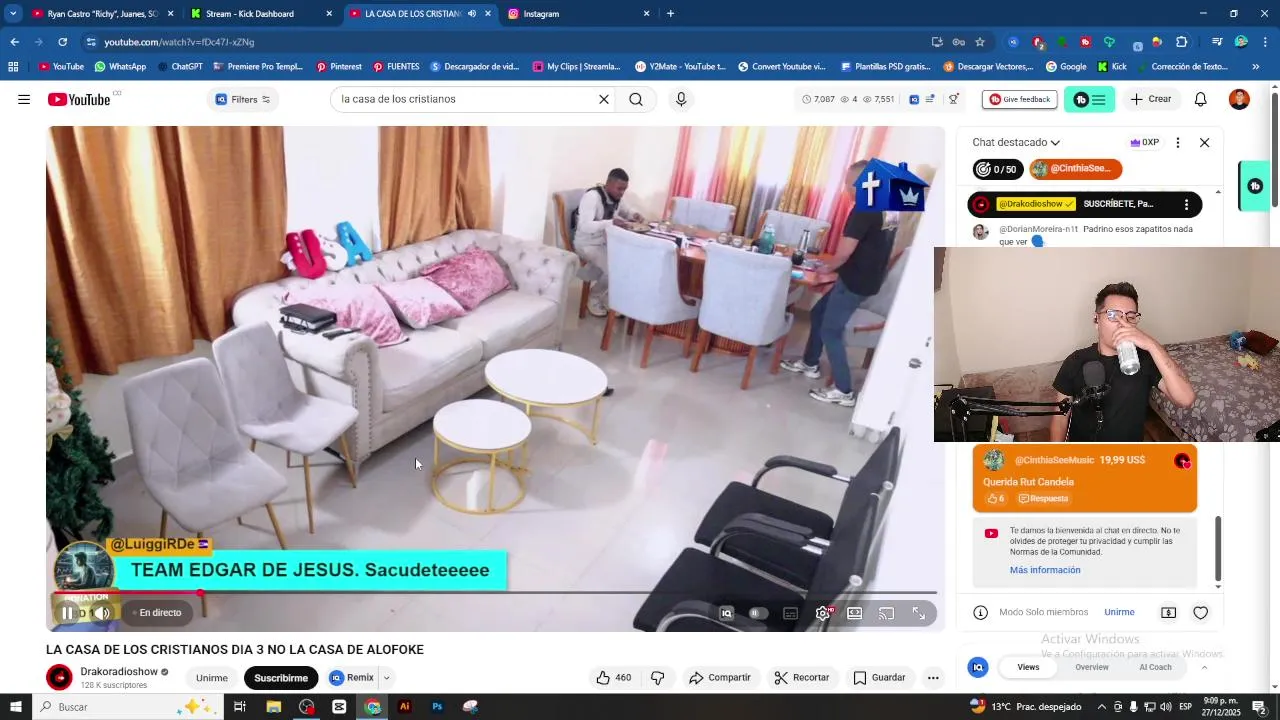Close the live chat panel
This screenshot has width=1280, height=720.
[1205, 142]
